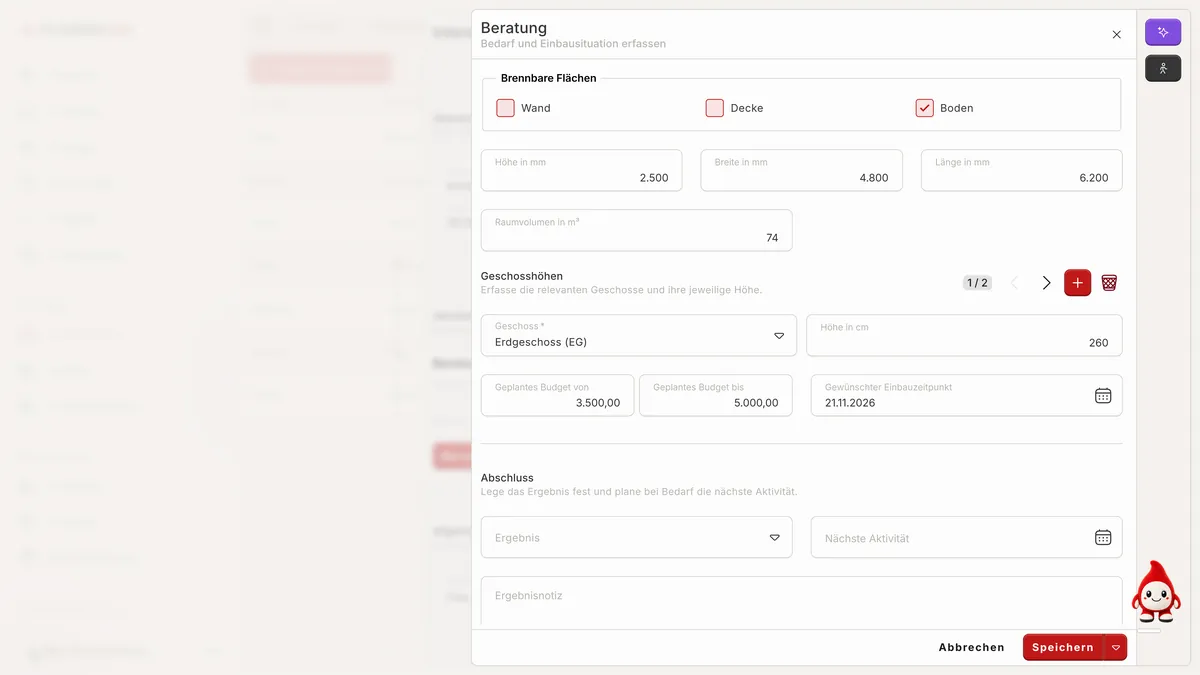Open calendar icon for Nächste Aktivität
This screenshot has height=675, width=1200.
tap(1103, 537)
